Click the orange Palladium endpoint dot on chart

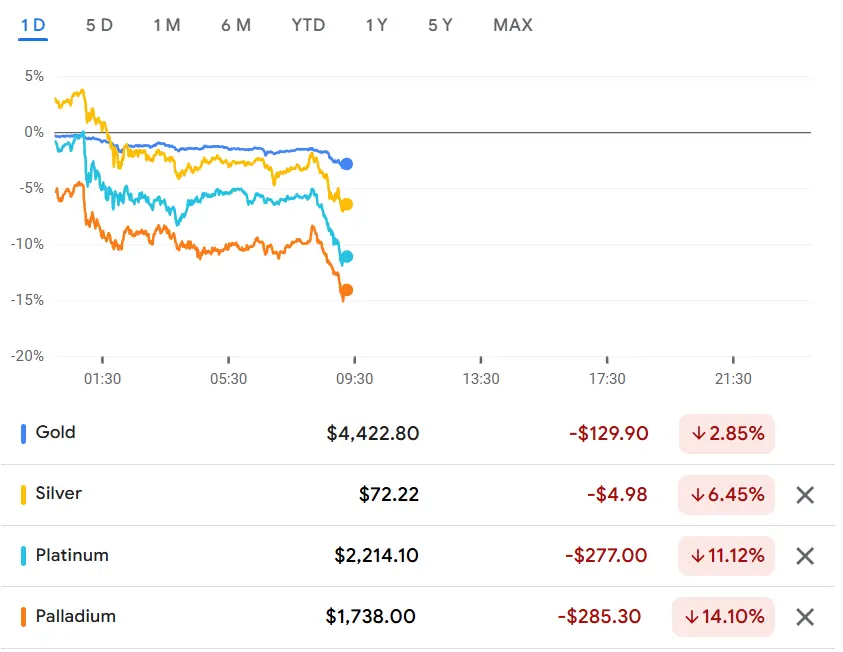point(347,291)
